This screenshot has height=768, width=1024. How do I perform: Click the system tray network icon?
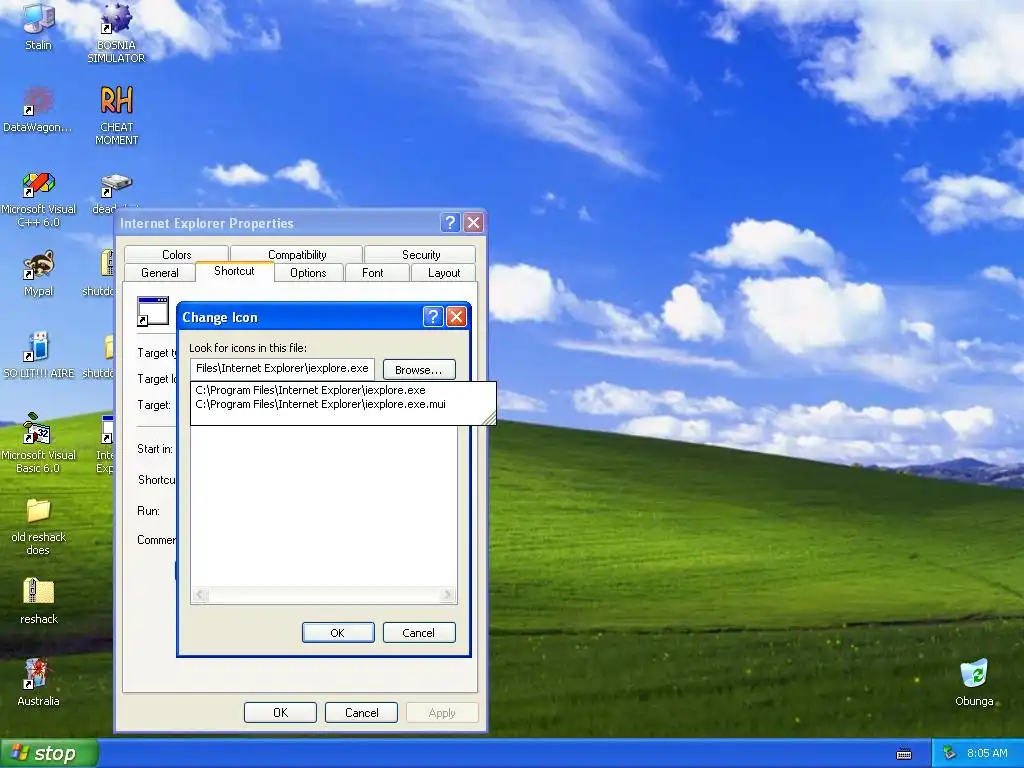point(949,753)
